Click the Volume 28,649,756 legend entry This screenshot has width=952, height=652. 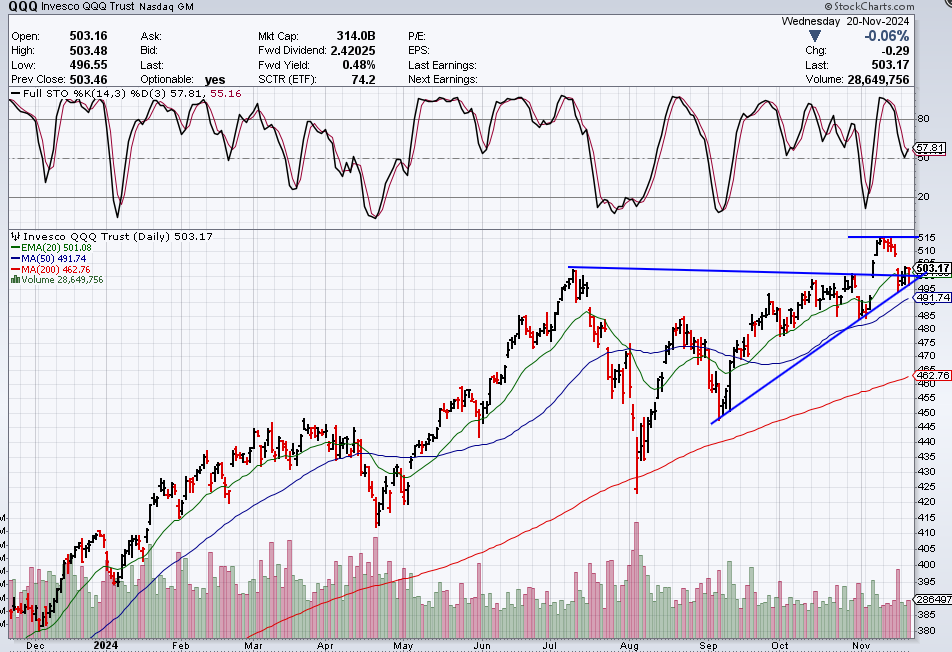pyautogui.click(x=57, y=280)
